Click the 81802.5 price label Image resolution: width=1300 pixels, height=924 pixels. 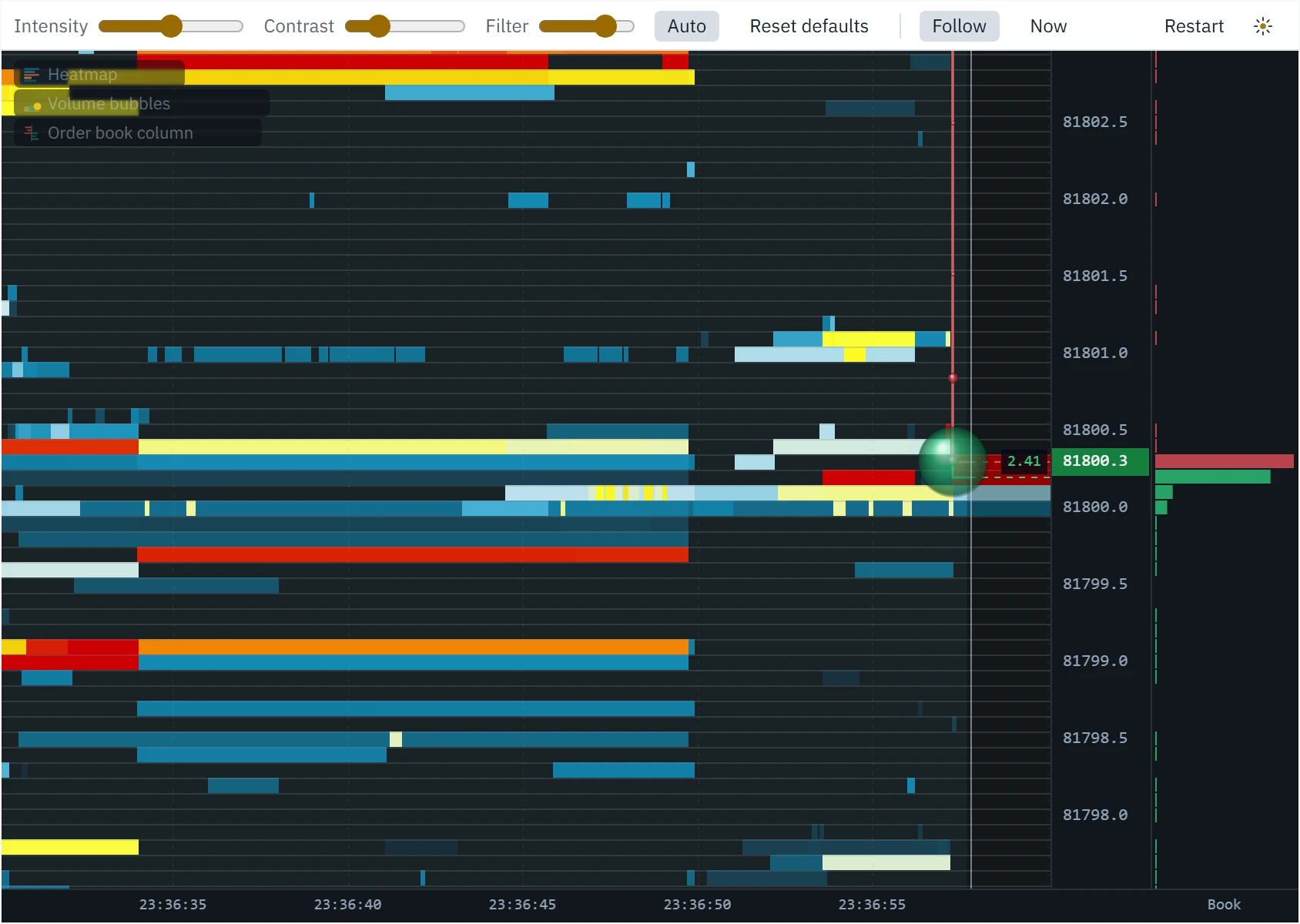[x=1095, y=122]
